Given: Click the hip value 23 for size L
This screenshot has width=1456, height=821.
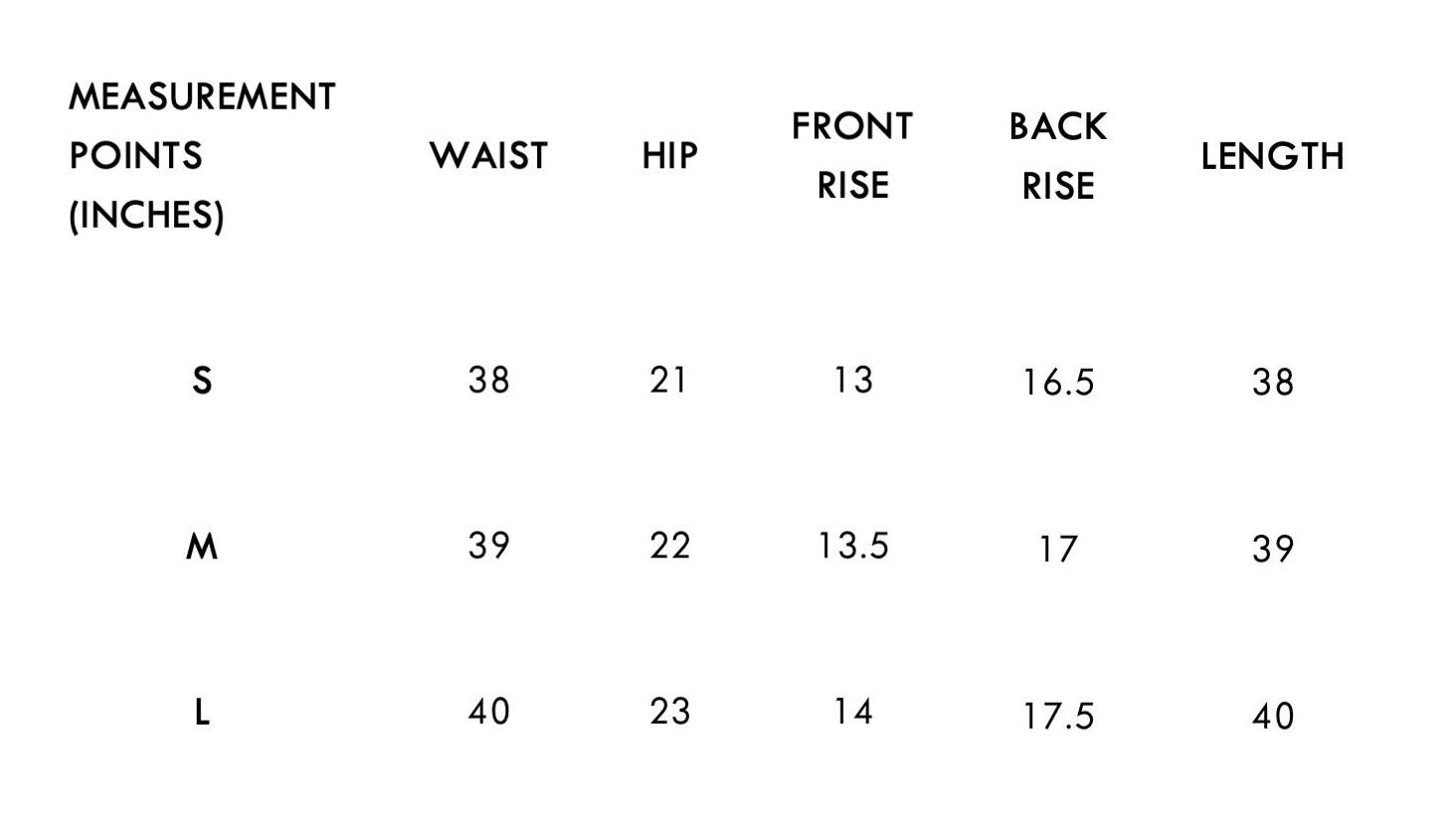Looking at the screenshot, I should pos(669,712).
